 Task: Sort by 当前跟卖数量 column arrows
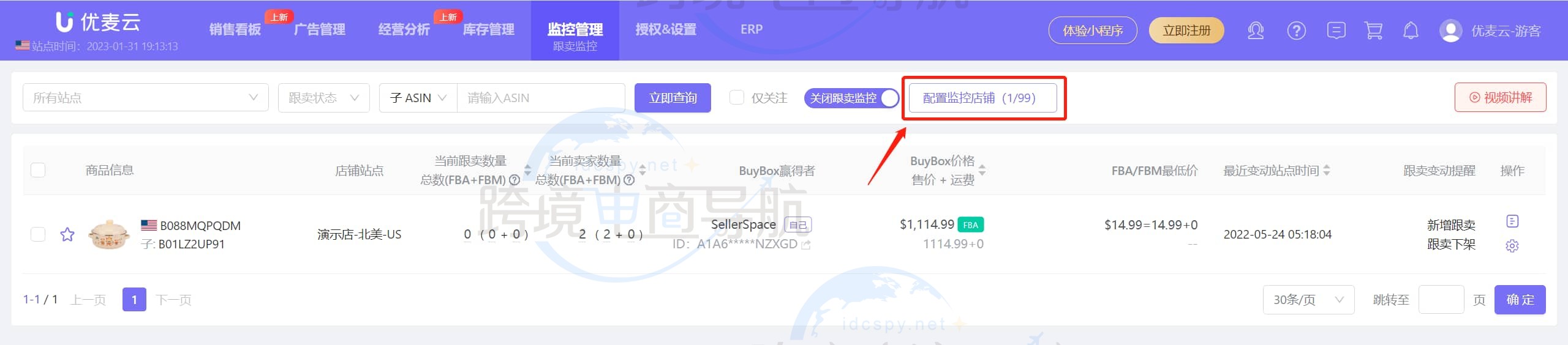pos(527,170)
